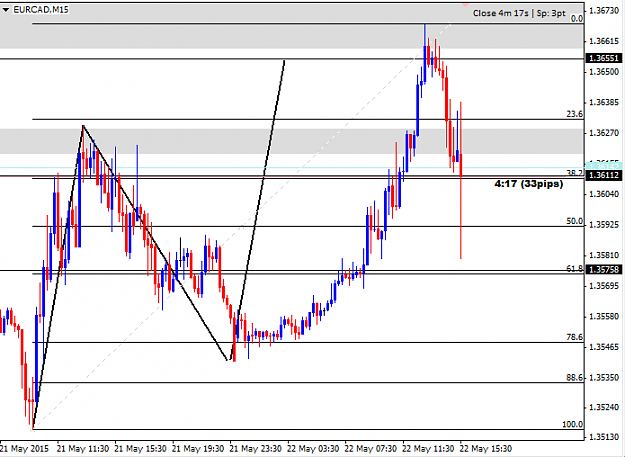Click the '21 May 15:30' time axis label
Image resolution: width=625 pixels, height=457 pixels.
click(x=140, y=449)
